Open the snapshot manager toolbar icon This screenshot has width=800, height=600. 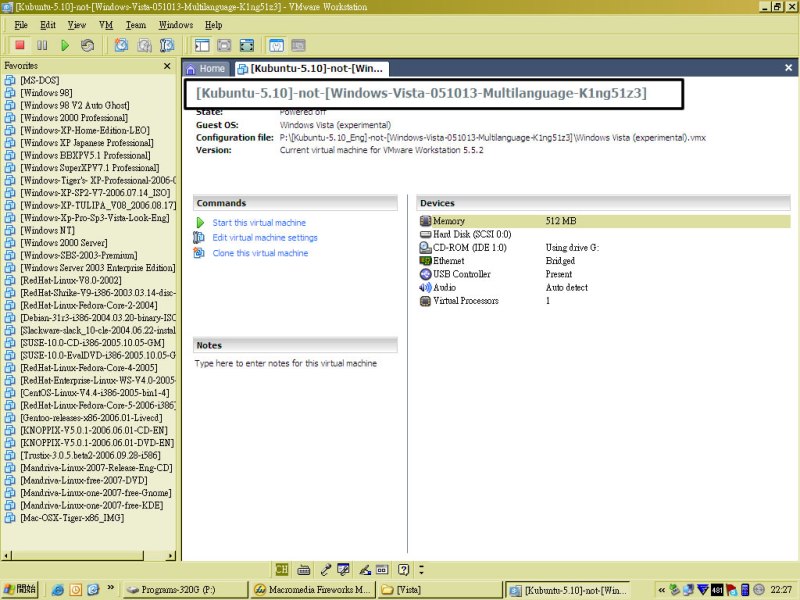[x=167, y=45]
